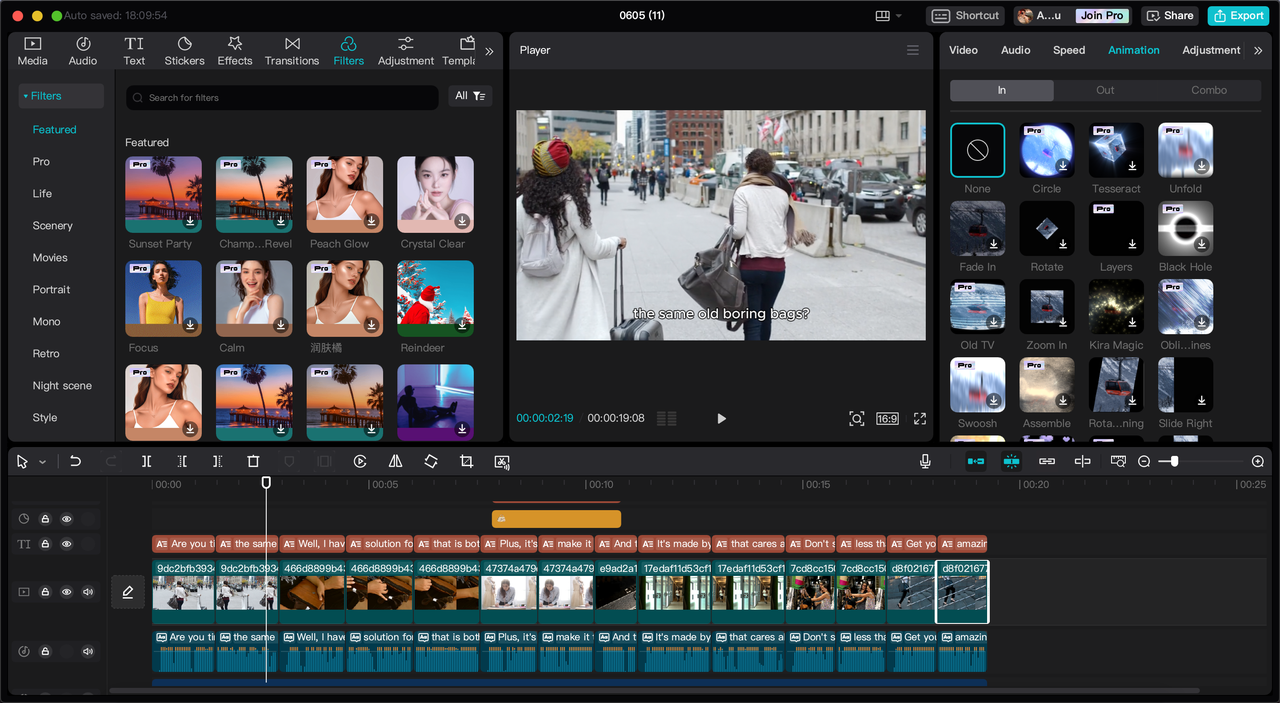The height and width of the screenshot is (703, 1280).
Task: Toggle visibility eye of the top sticker track
Action: 67,519
